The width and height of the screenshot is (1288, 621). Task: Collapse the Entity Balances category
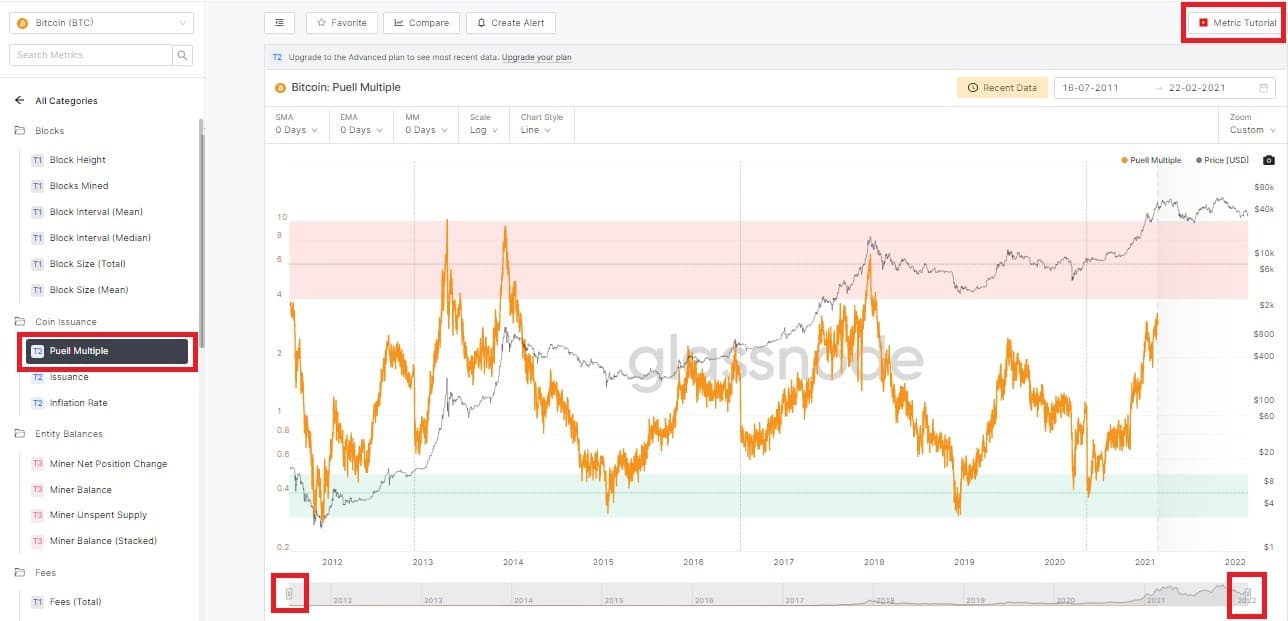coord(69,434)
